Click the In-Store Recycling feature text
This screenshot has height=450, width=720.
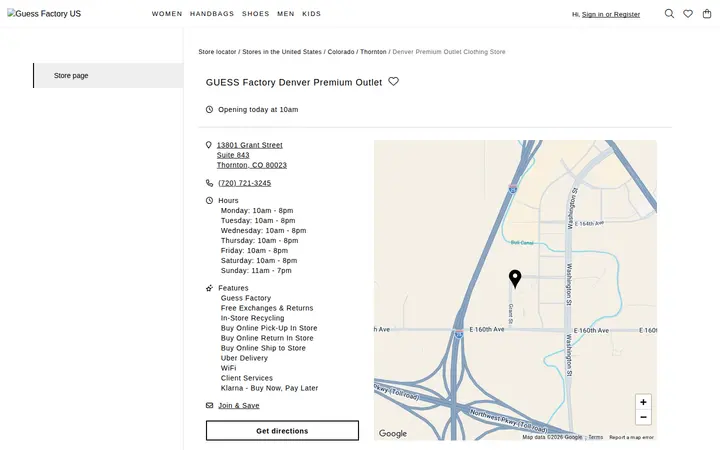coord(253,318)
